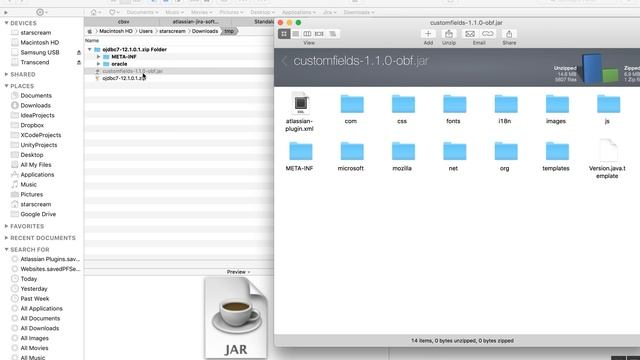The height and width of the screenshot is (360, 640).
Task: Switch archive window to column view
Action: click(307, 34)
